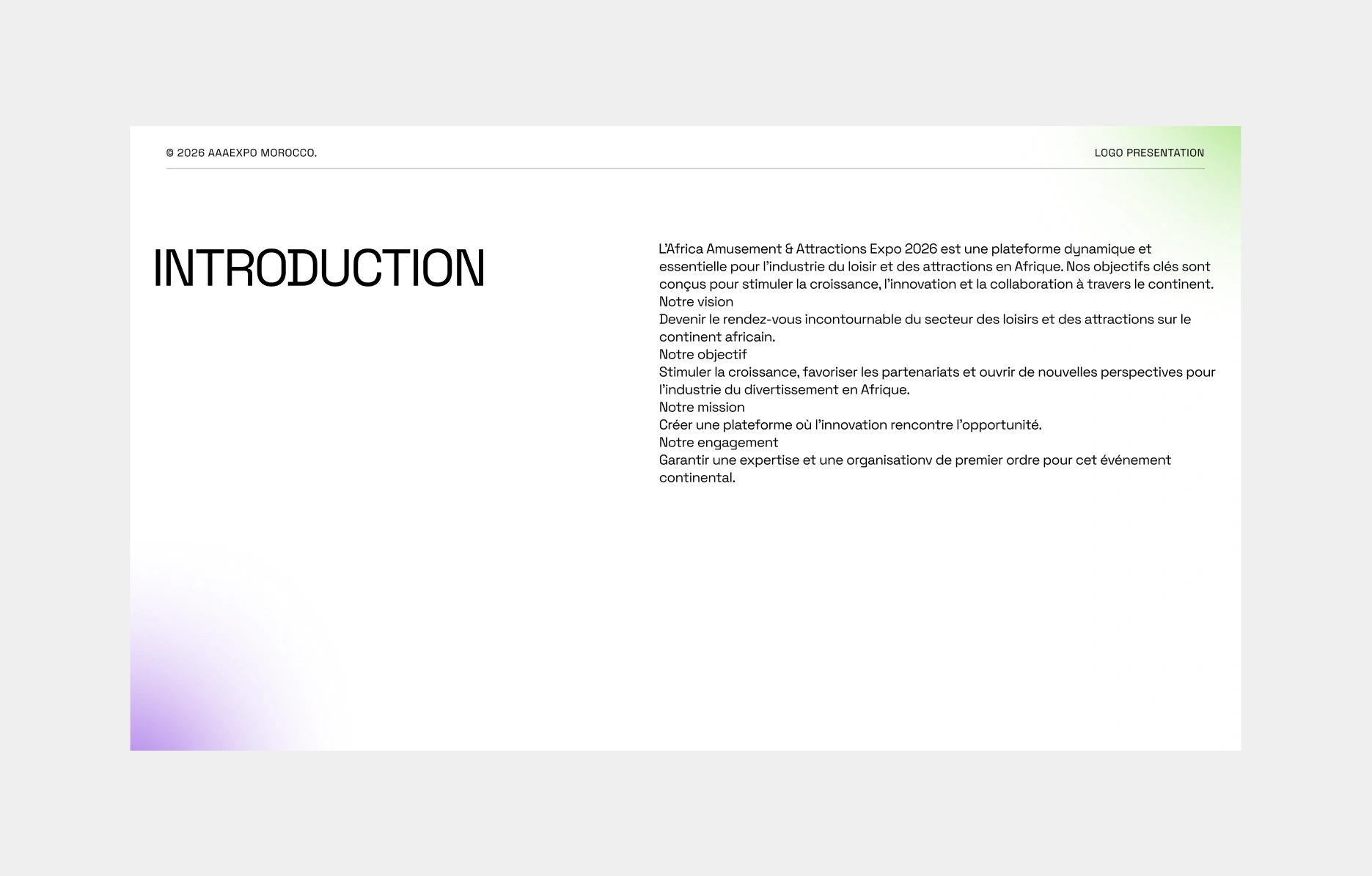The width and height of the screenshot is (1372, 876).
Task: Select the final word "continental."
Action: pyautogui.click(x=697, y=478)
